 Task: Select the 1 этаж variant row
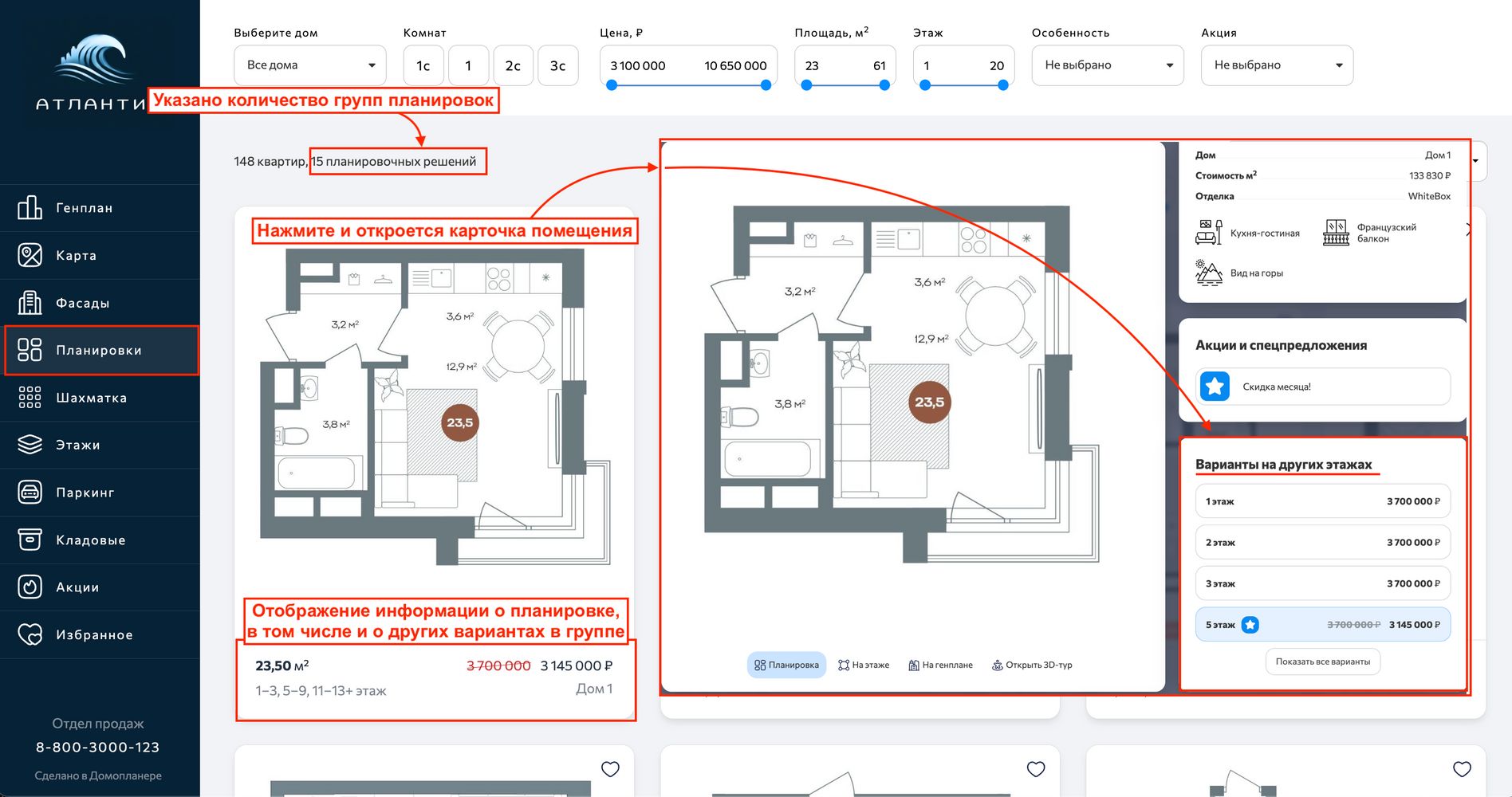click(1323, 501)
